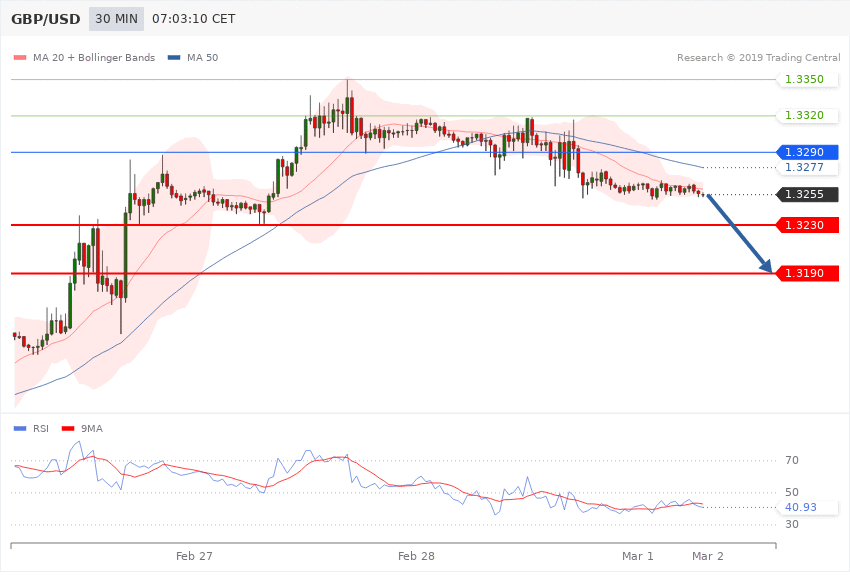Image resolution: width=850 pixels, height=576 pixels.
Task: Click the RSI 50 level label
Action: 791,492
